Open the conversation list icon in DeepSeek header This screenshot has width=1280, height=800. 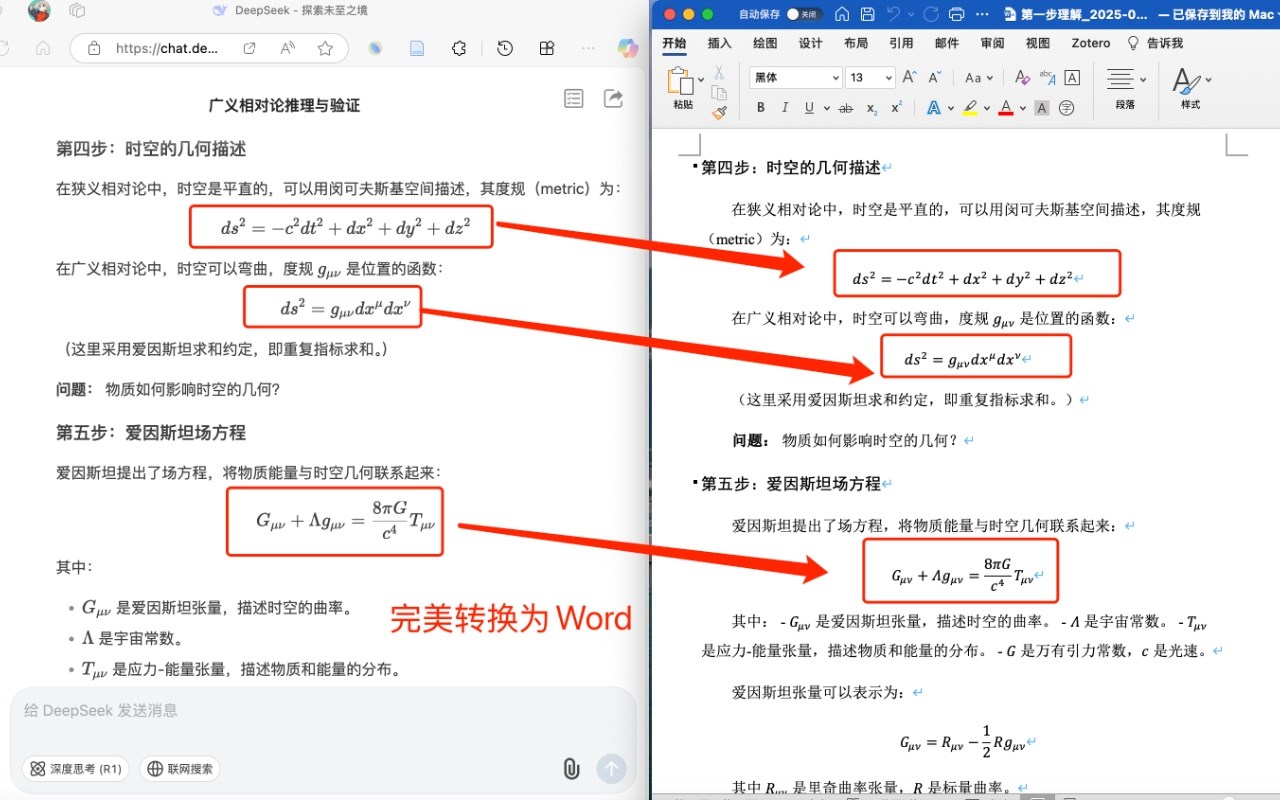click(573, 98)
